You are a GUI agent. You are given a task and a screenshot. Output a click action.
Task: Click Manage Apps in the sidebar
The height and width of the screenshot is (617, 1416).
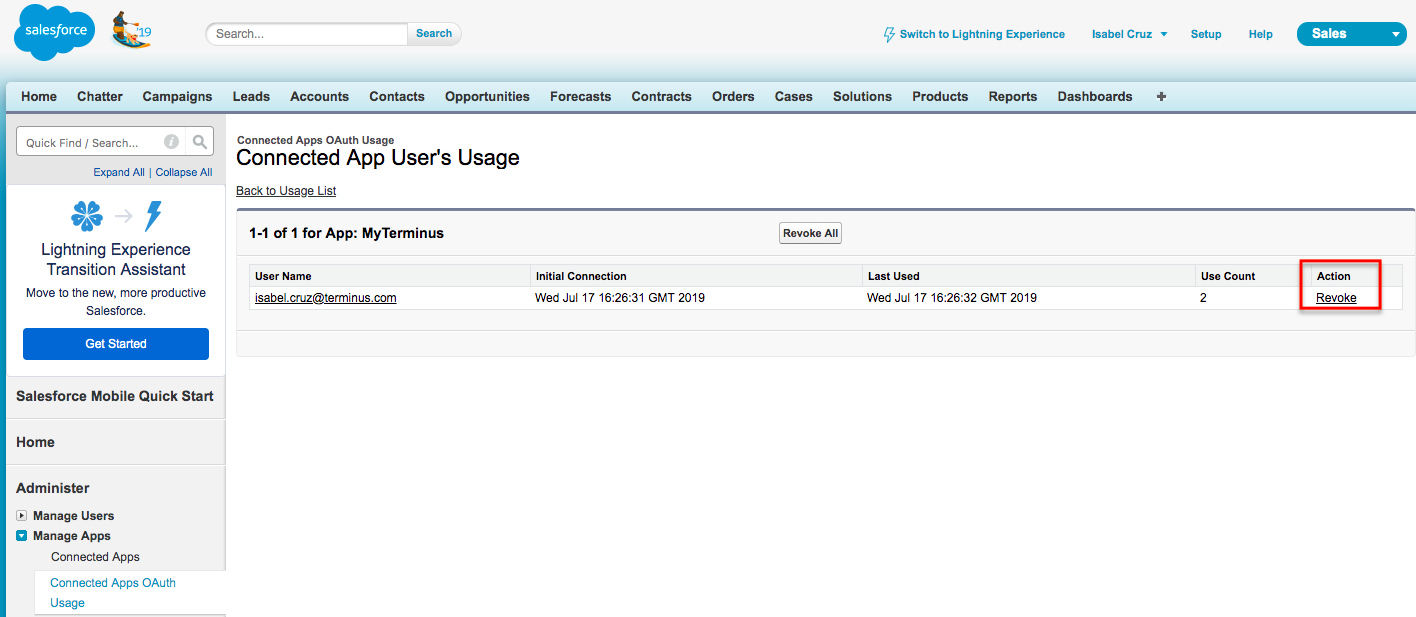tap(72, 536)
